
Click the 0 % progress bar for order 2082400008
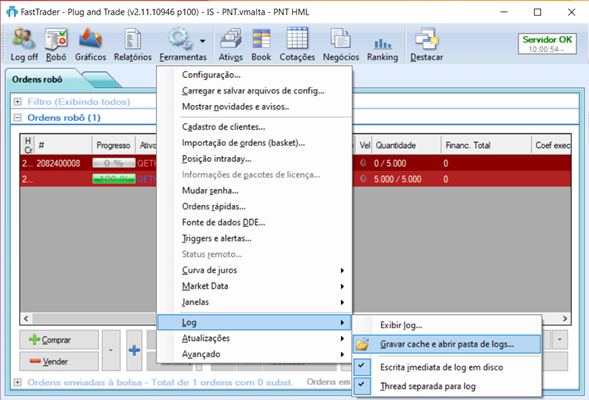click(x=114, y=163)
